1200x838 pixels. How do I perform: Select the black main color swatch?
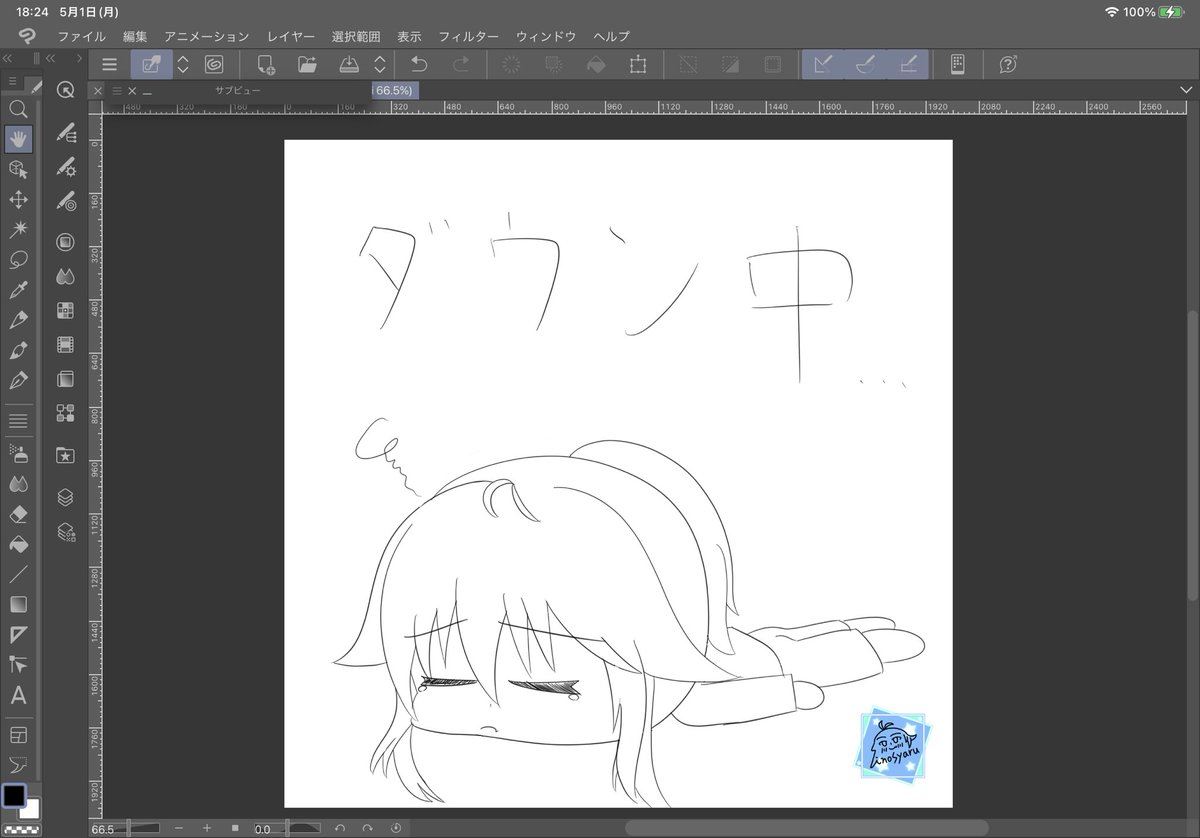coord(13,796)
